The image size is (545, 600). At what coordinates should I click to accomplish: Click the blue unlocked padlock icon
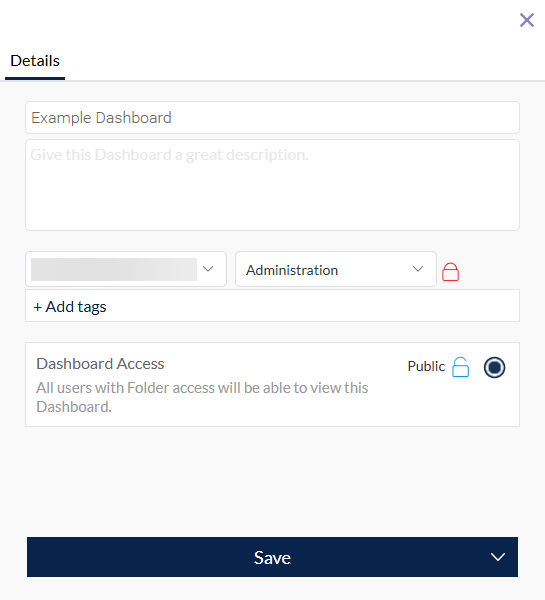[x=460, y=367]
